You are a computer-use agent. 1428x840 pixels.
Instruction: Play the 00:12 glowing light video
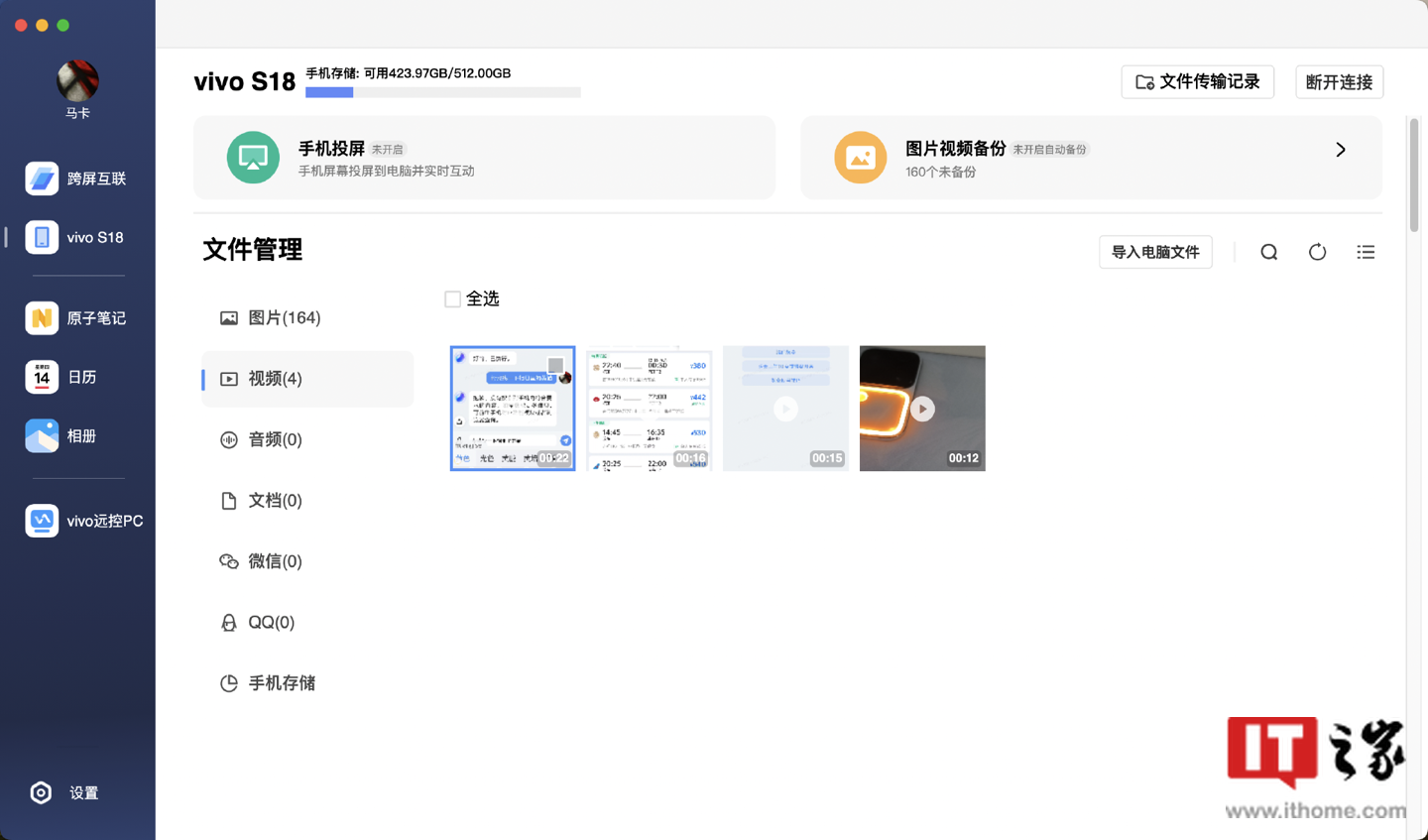[922, 409]
